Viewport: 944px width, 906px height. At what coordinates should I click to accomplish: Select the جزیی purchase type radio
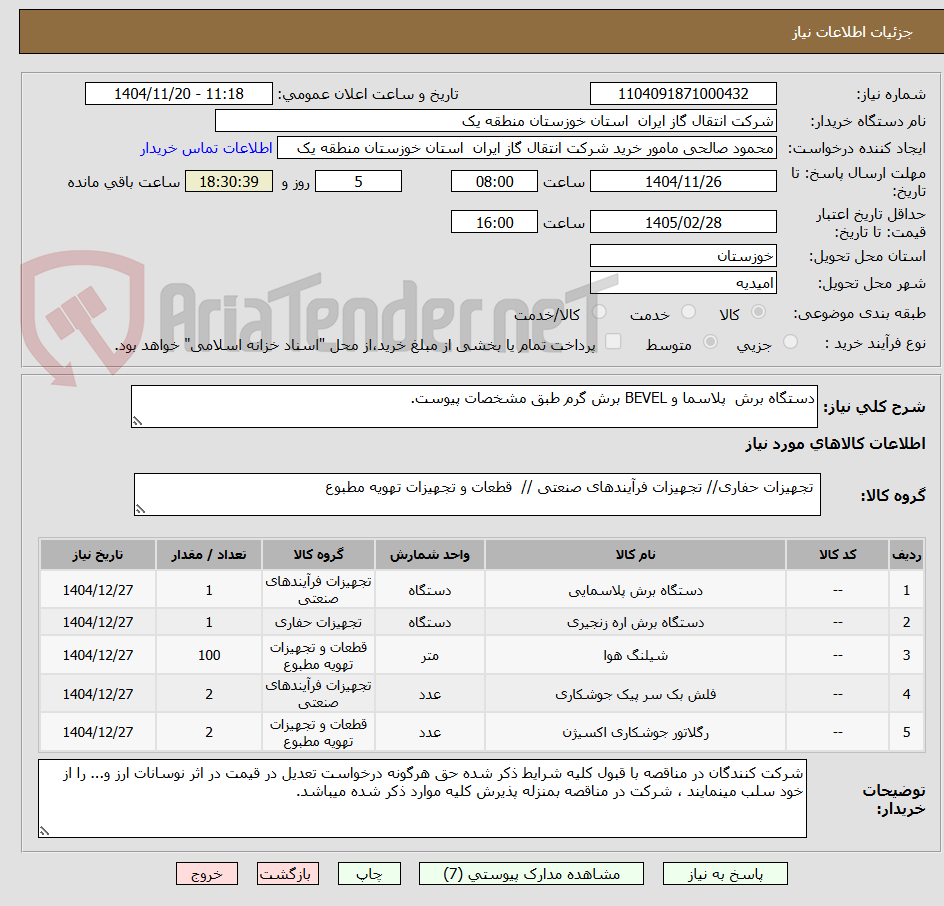coord(790,342)
